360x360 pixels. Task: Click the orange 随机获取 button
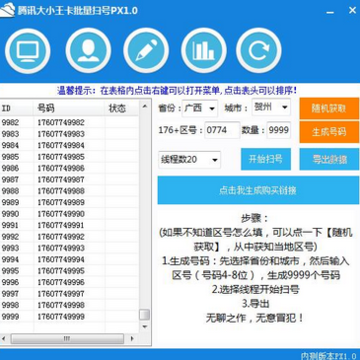329,108
